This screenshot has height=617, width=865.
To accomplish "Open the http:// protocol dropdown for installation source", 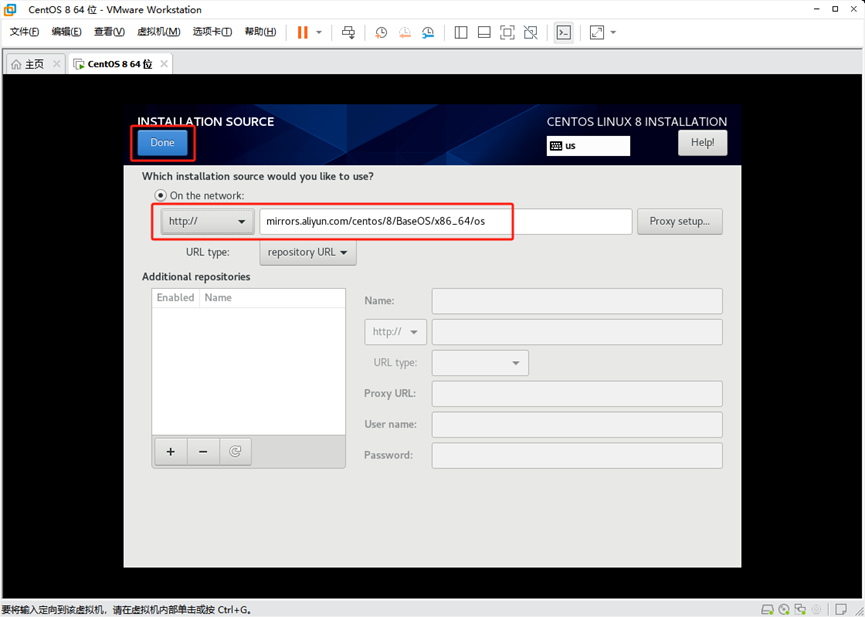I will [x=207, y=221].
